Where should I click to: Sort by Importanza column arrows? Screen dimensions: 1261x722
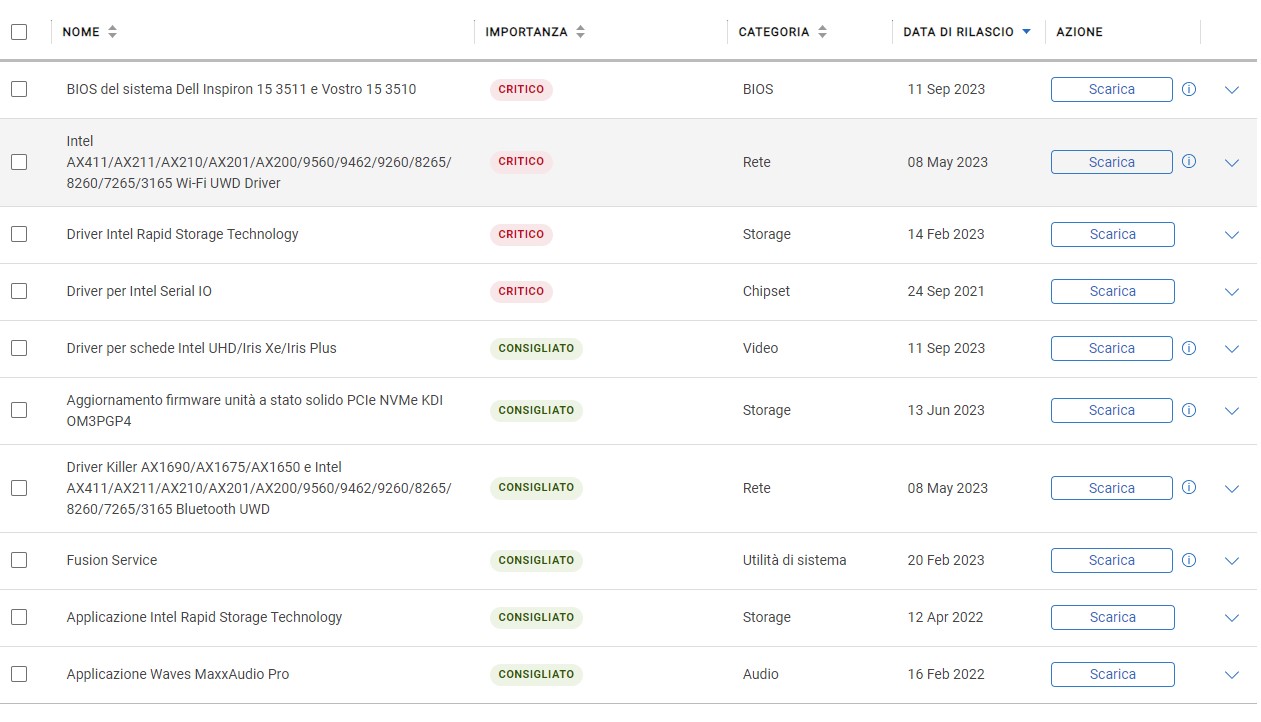pyautogui.click(x=580, y=32)
